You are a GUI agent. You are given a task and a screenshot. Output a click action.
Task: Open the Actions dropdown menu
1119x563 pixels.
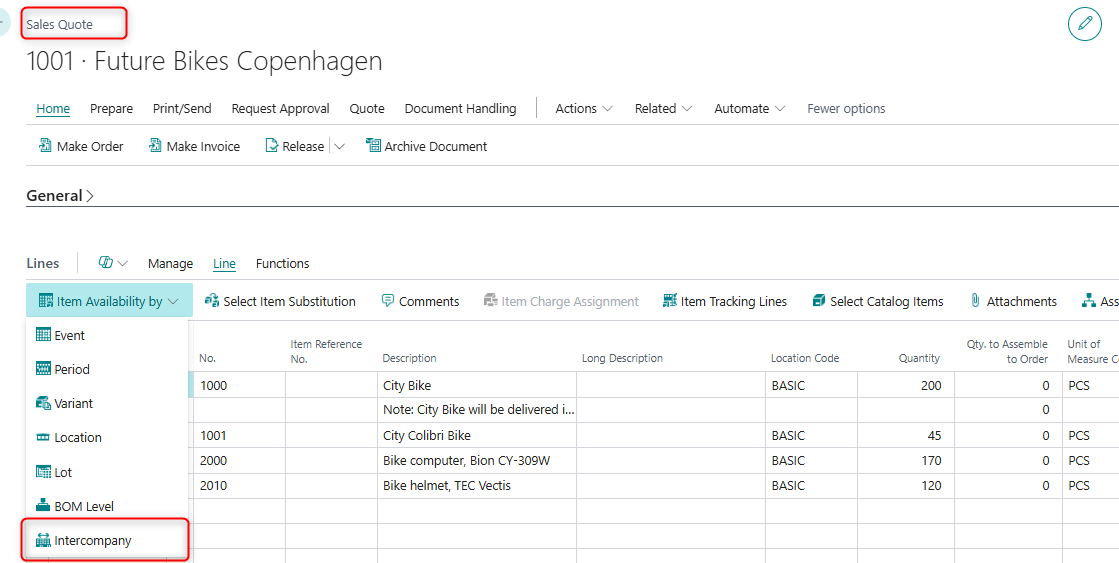584,108
